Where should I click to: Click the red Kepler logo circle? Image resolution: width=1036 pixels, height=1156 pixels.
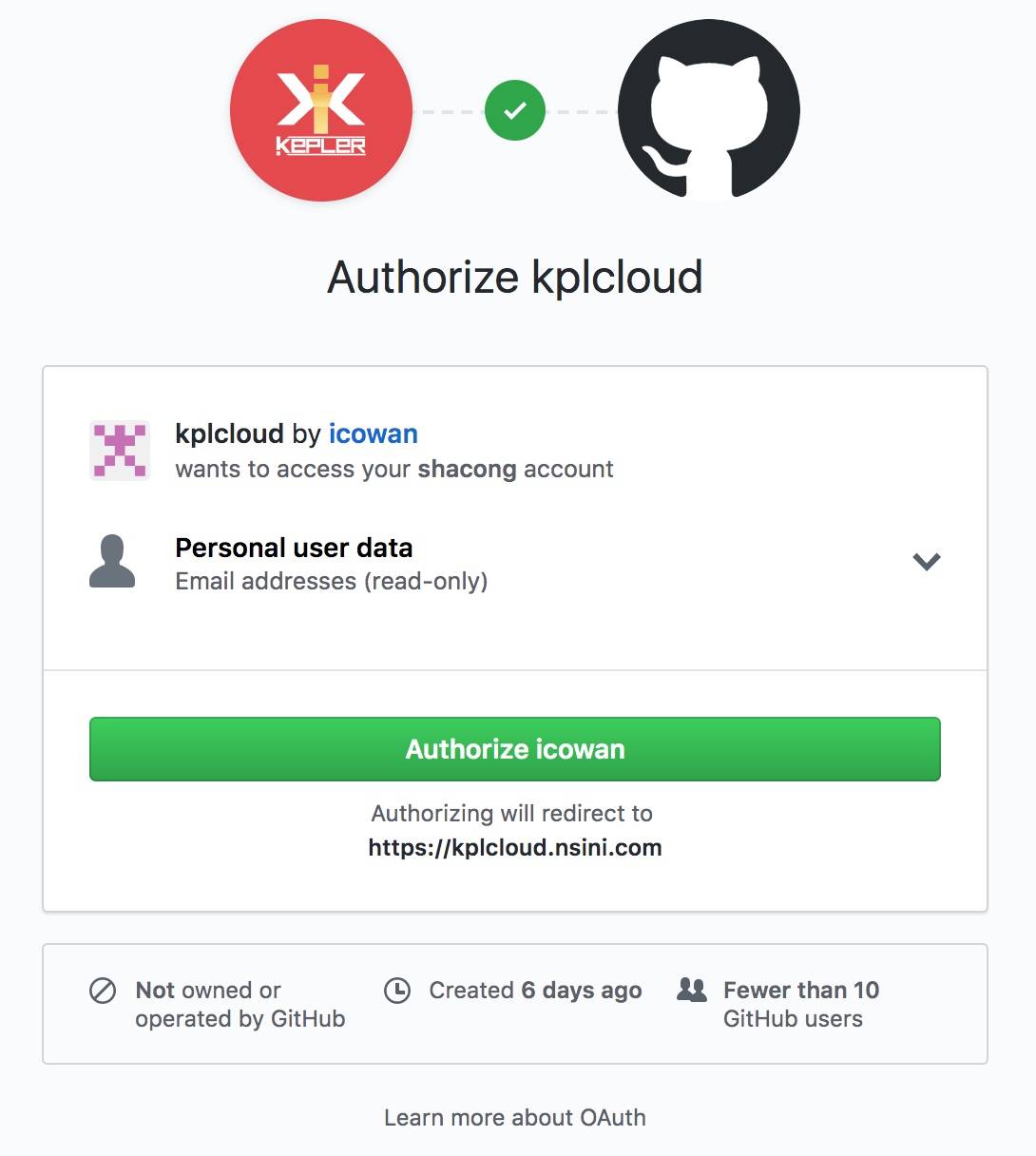tap(321, 110)
